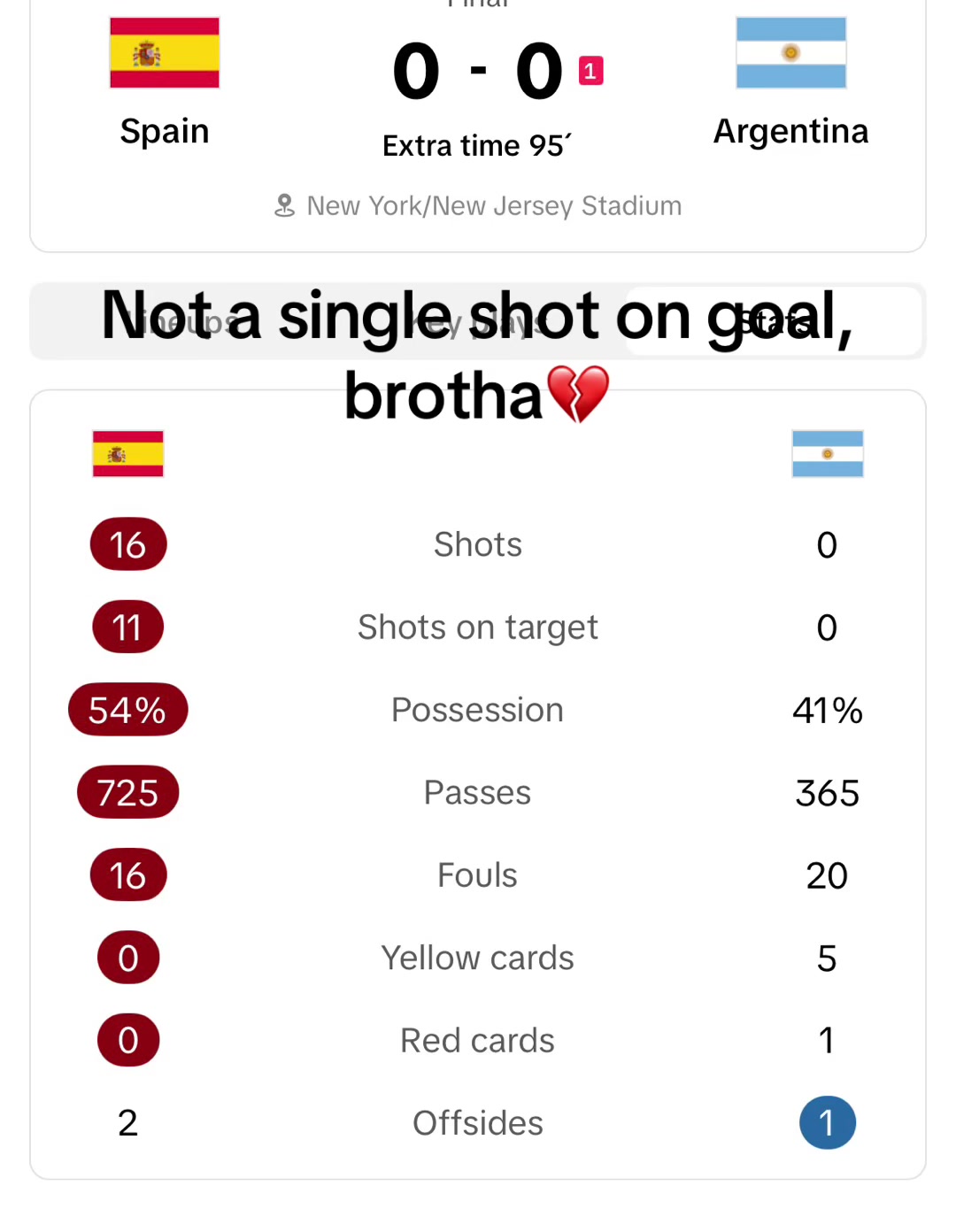Tap the Yellow cards stat row label

tap(478, 958)
